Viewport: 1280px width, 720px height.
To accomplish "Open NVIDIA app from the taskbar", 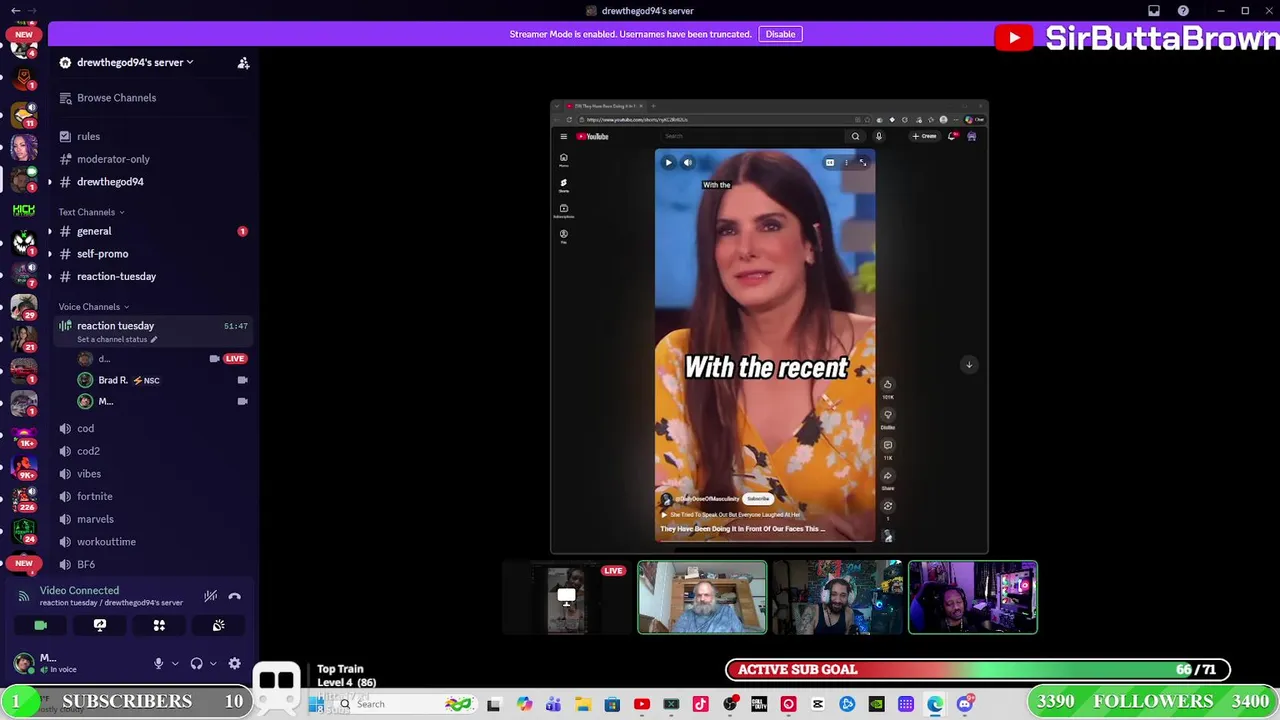I will click(876, 705).
